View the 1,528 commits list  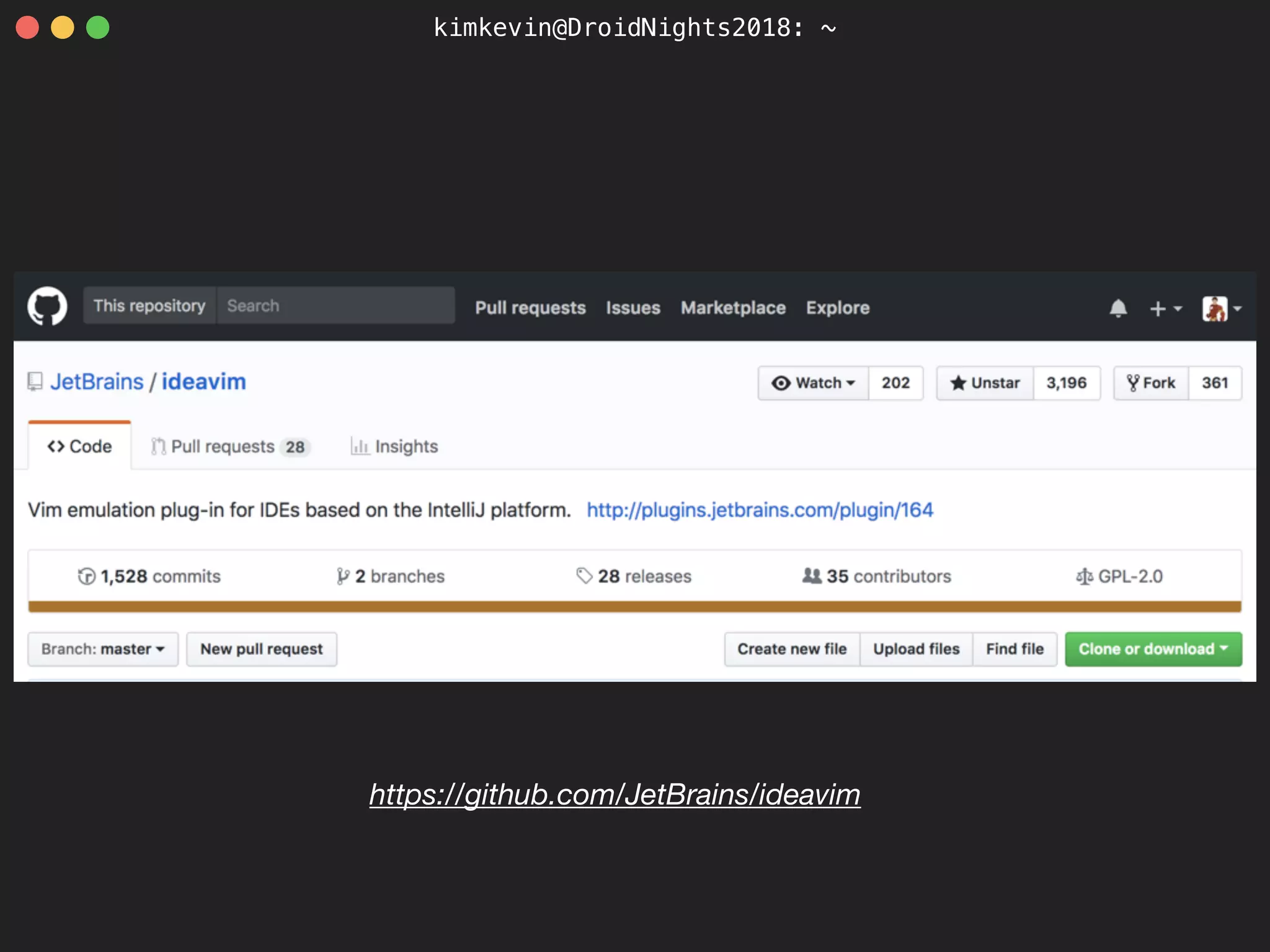coord(149,576)
